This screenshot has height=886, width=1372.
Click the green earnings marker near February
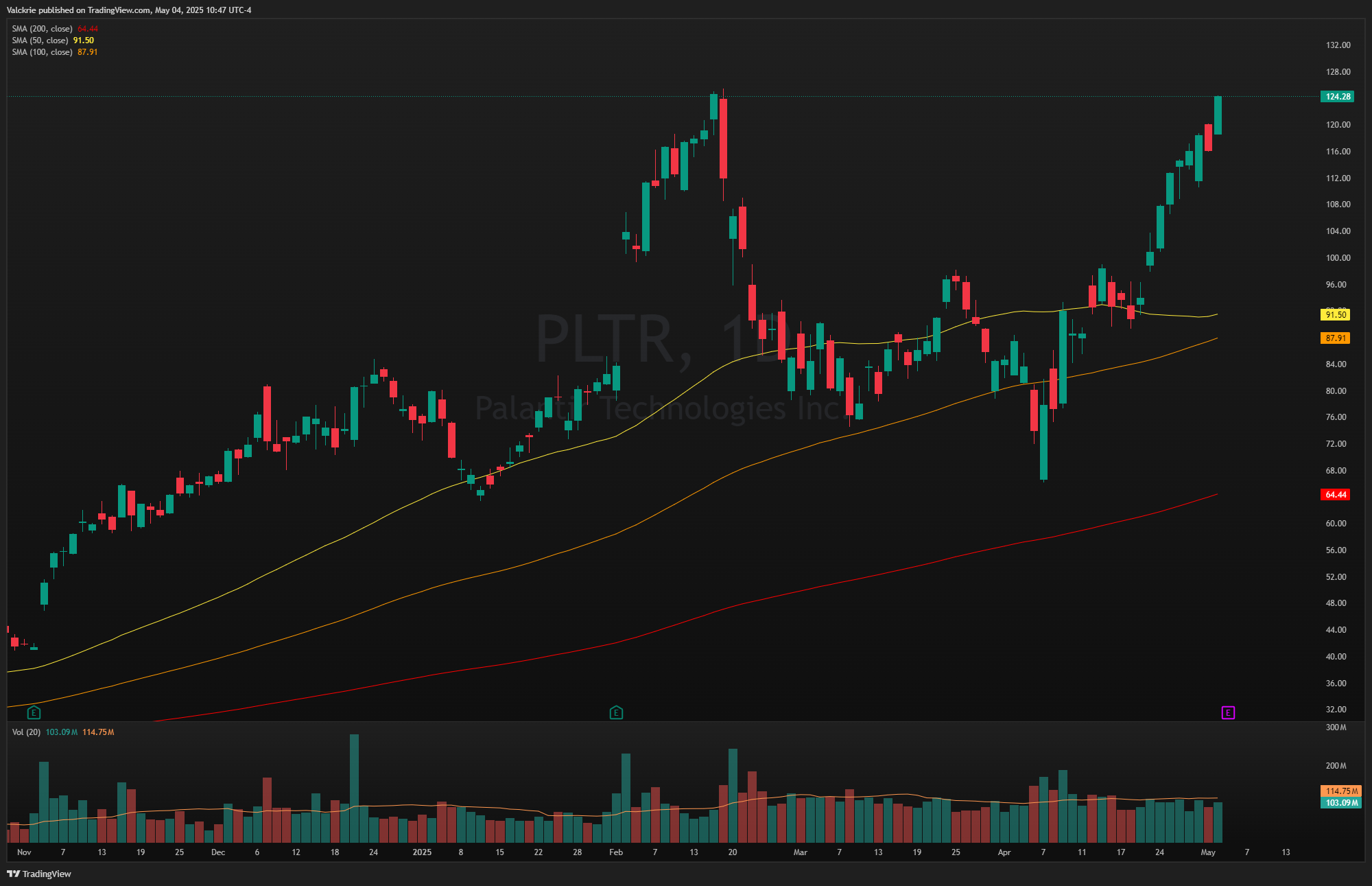coord(616,712)
